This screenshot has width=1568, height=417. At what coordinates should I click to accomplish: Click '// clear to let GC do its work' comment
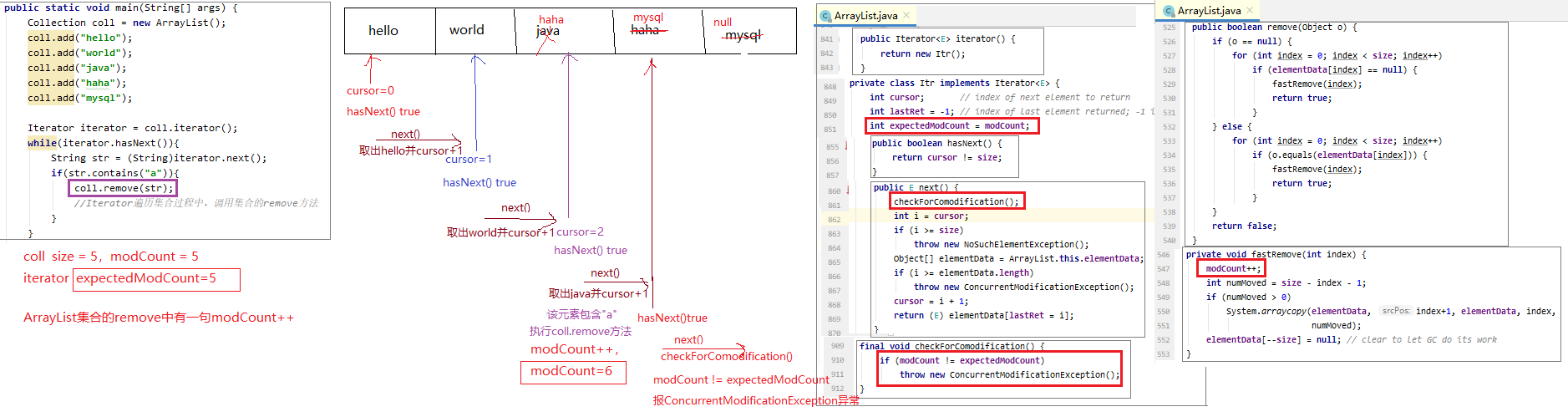tap(1421, 339)
